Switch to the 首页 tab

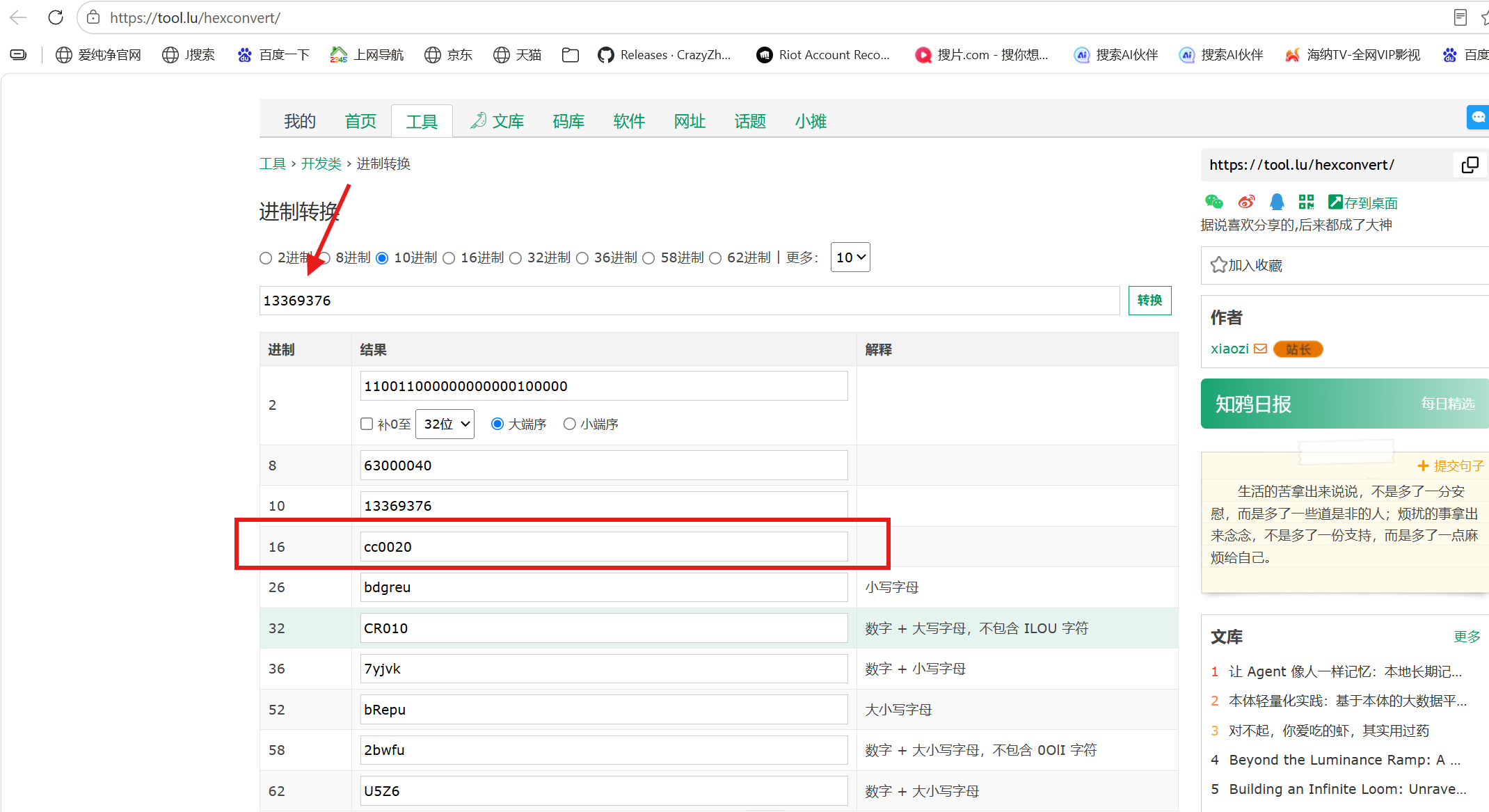pos(360,121)
